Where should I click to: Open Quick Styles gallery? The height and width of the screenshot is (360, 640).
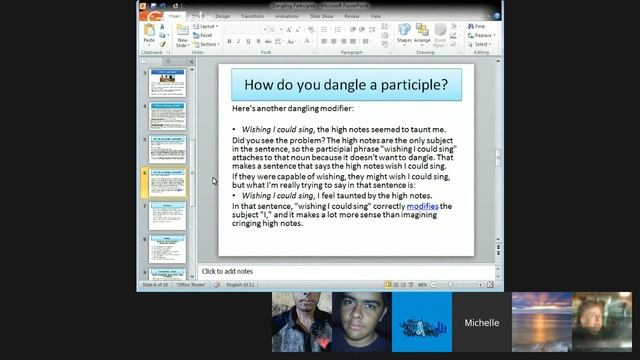pos(440,35)
